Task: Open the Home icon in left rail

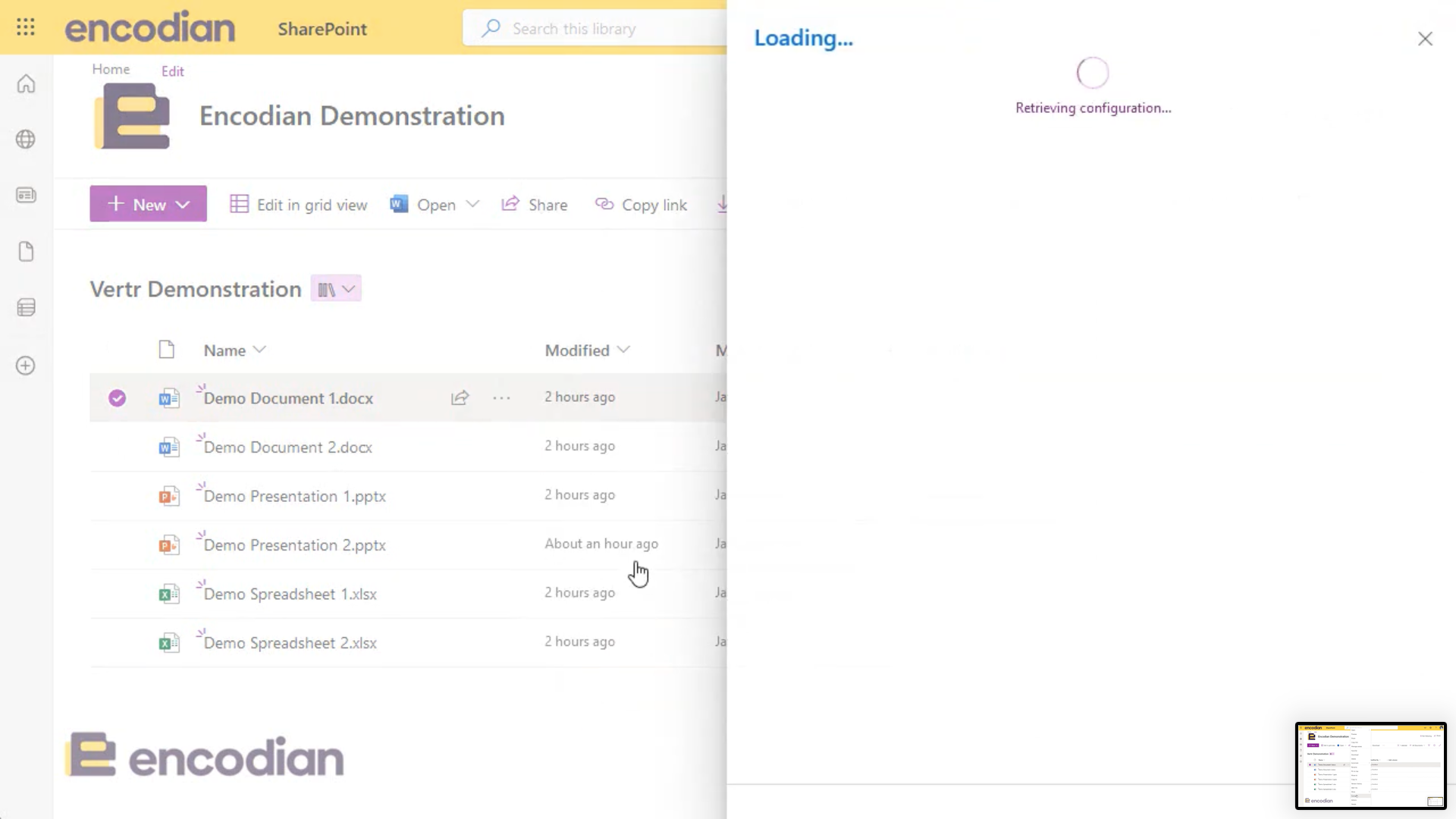Action: [26, 83]
